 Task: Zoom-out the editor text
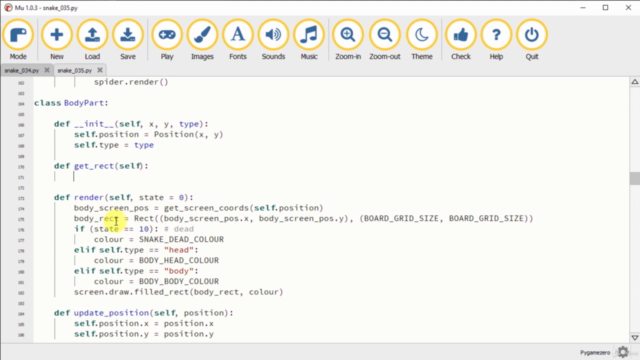pyautogui.click(x=385, y=40)
